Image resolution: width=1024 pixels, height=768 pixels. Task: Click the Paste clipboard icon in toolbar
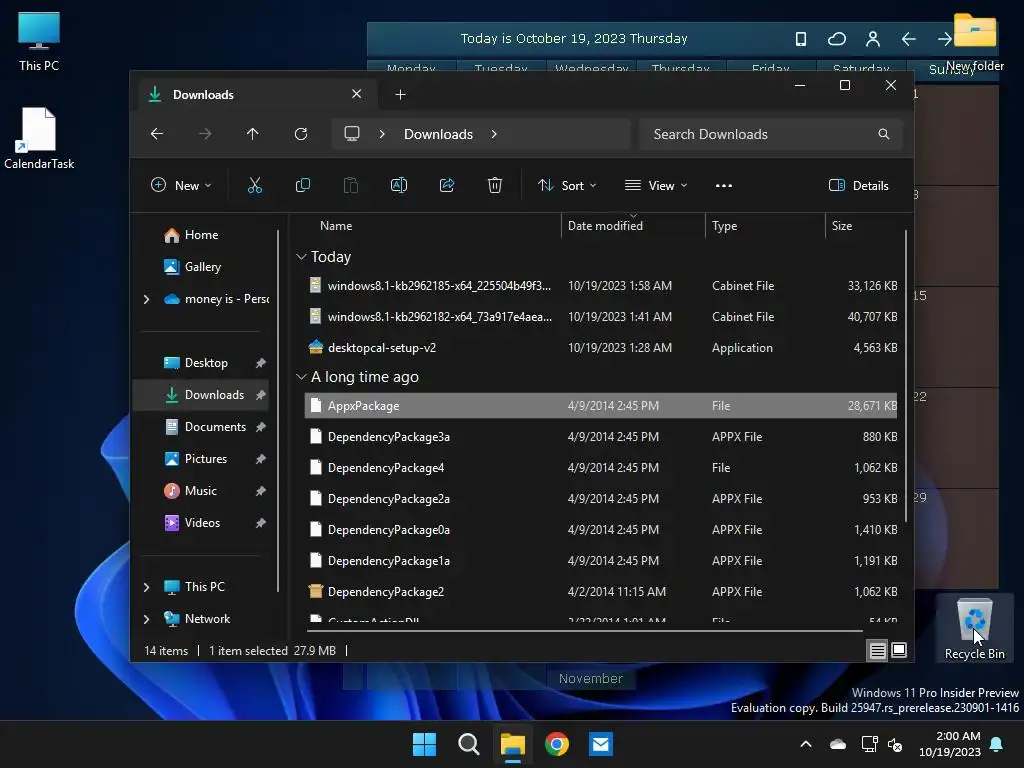[351, 185]
